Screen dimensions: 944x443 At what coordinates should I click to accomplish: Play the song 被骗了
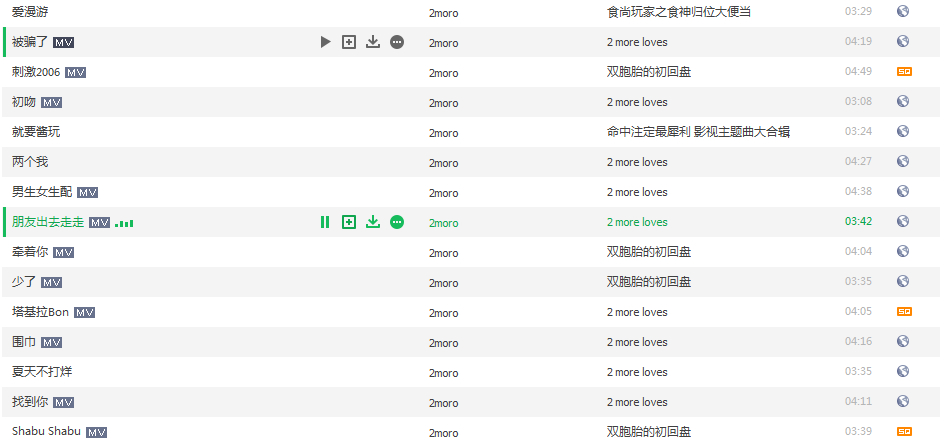(x=326, y=42)
